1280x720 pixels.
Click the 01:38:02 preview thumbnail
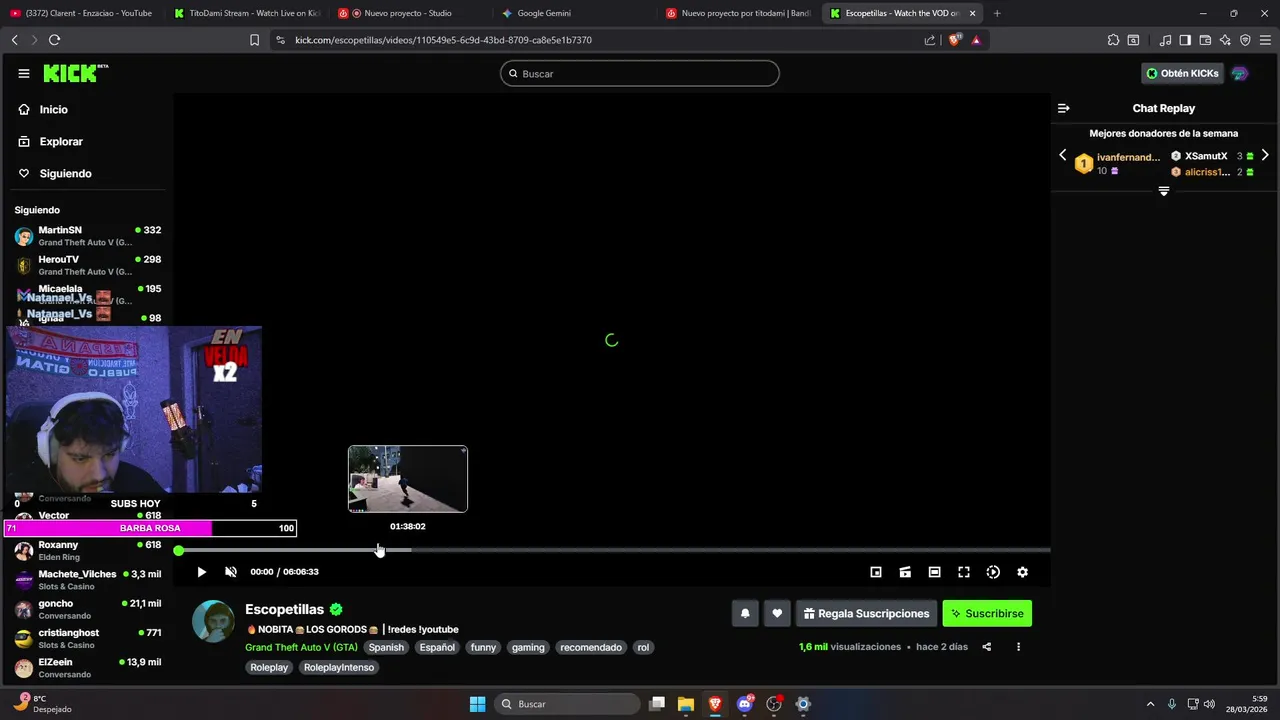tap(408, 479)
